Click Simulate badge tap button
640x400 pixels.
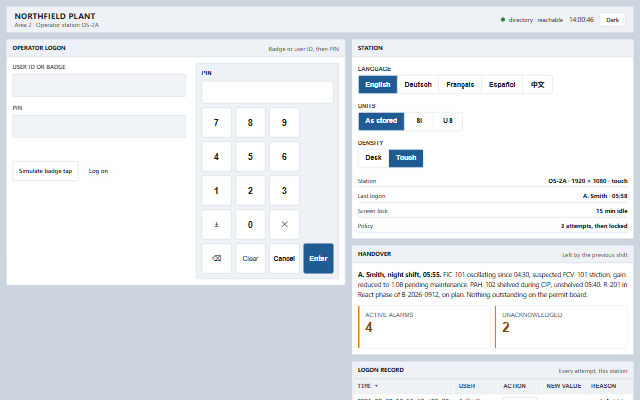(x=45, y=171)
